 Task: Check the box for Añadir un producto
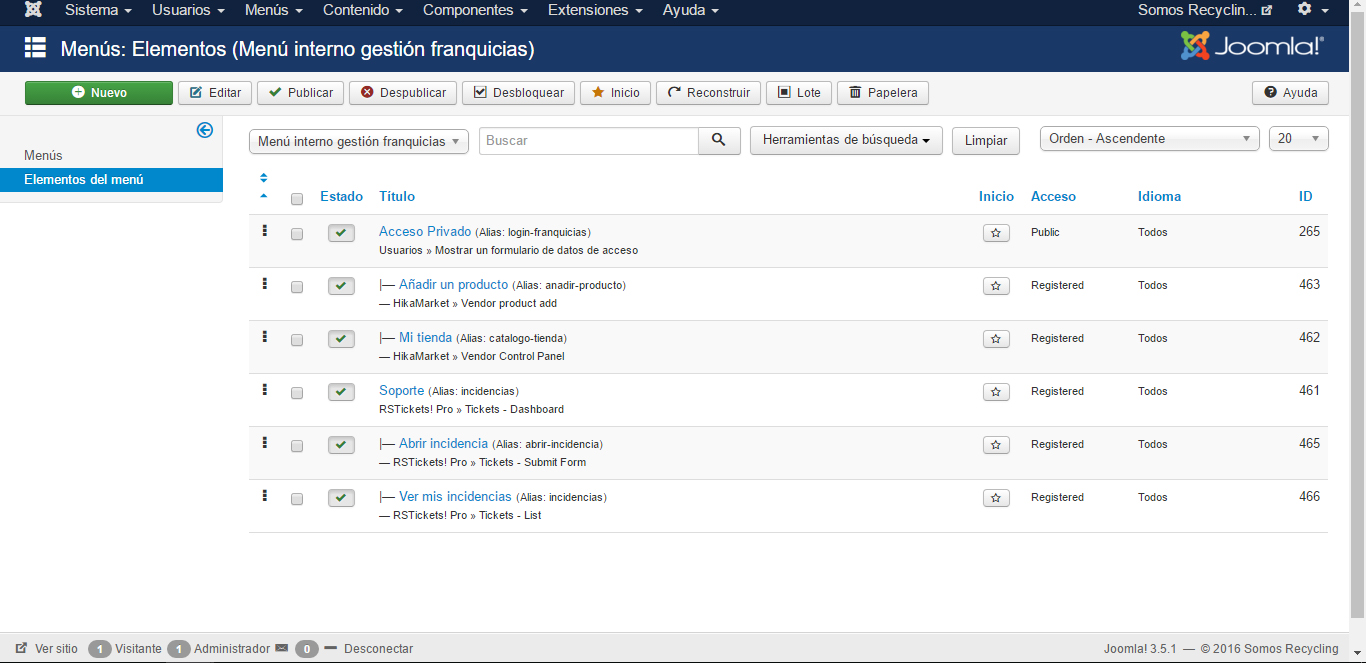(297, 287)
